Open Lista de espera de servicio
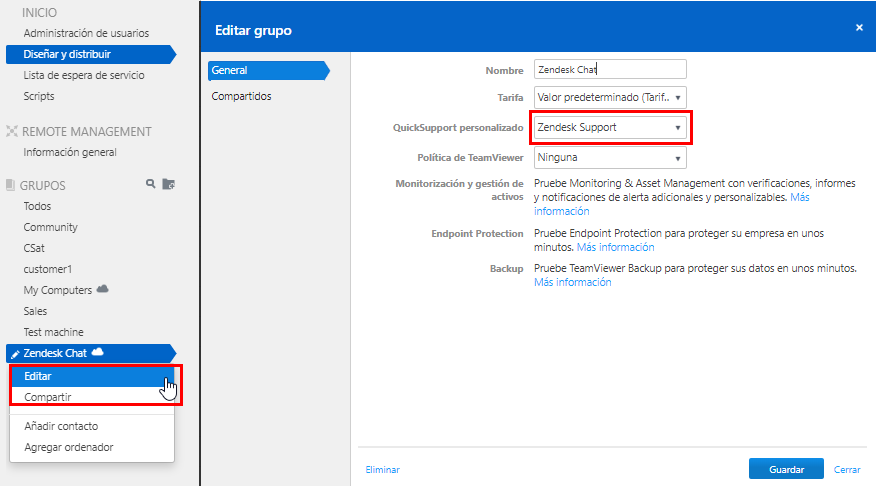876x486 pixels. (84, 75)
